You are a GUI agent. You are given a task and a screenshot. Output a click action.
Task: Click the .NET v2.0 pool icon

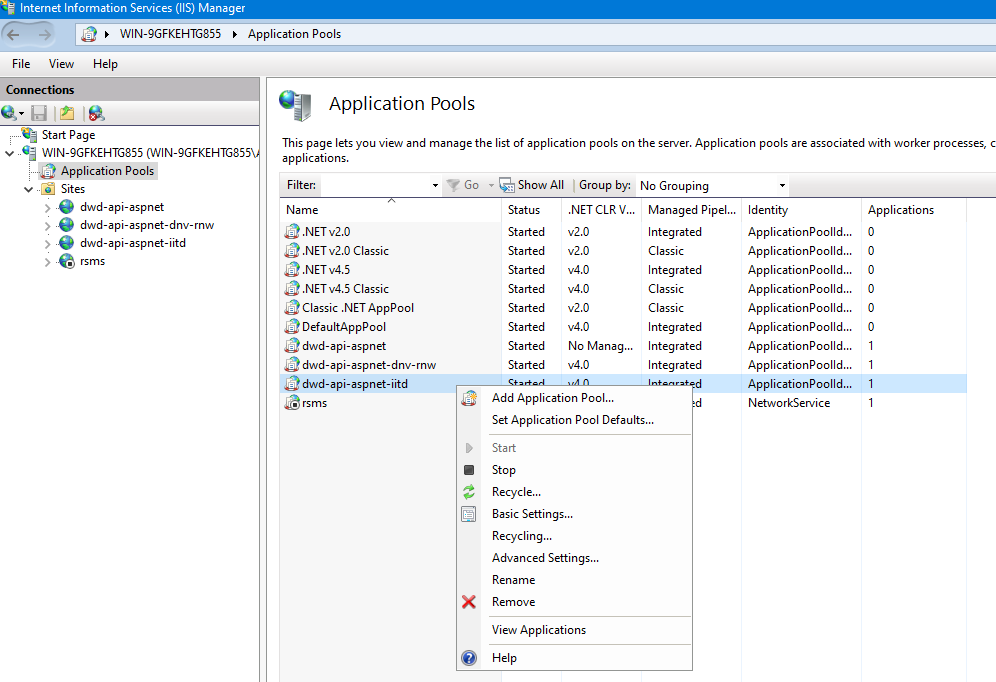pyautogui.click(x=292, y=232)
